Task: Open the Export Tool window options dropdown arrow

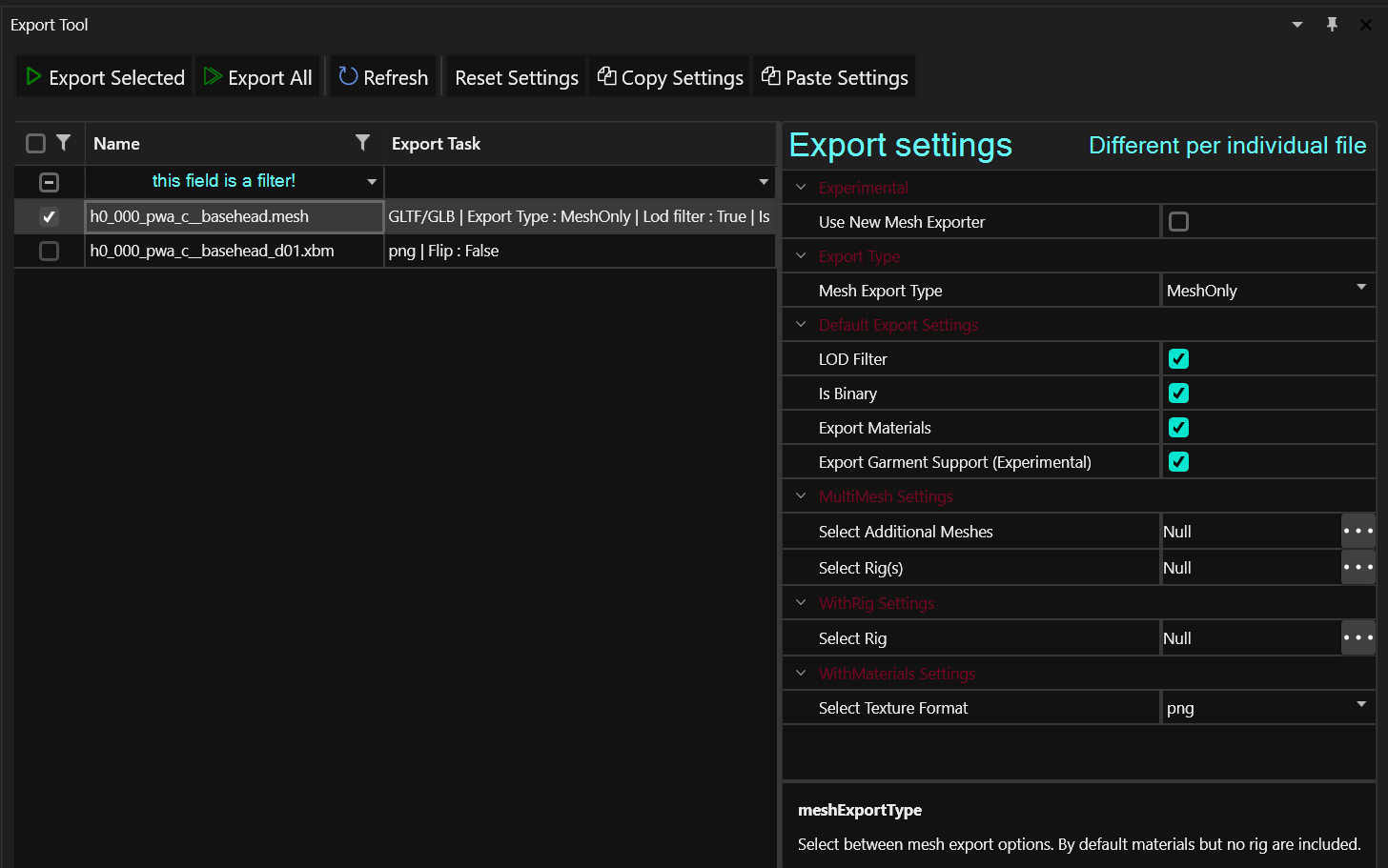Action: pyautogui.click(x=1297, y=25)
